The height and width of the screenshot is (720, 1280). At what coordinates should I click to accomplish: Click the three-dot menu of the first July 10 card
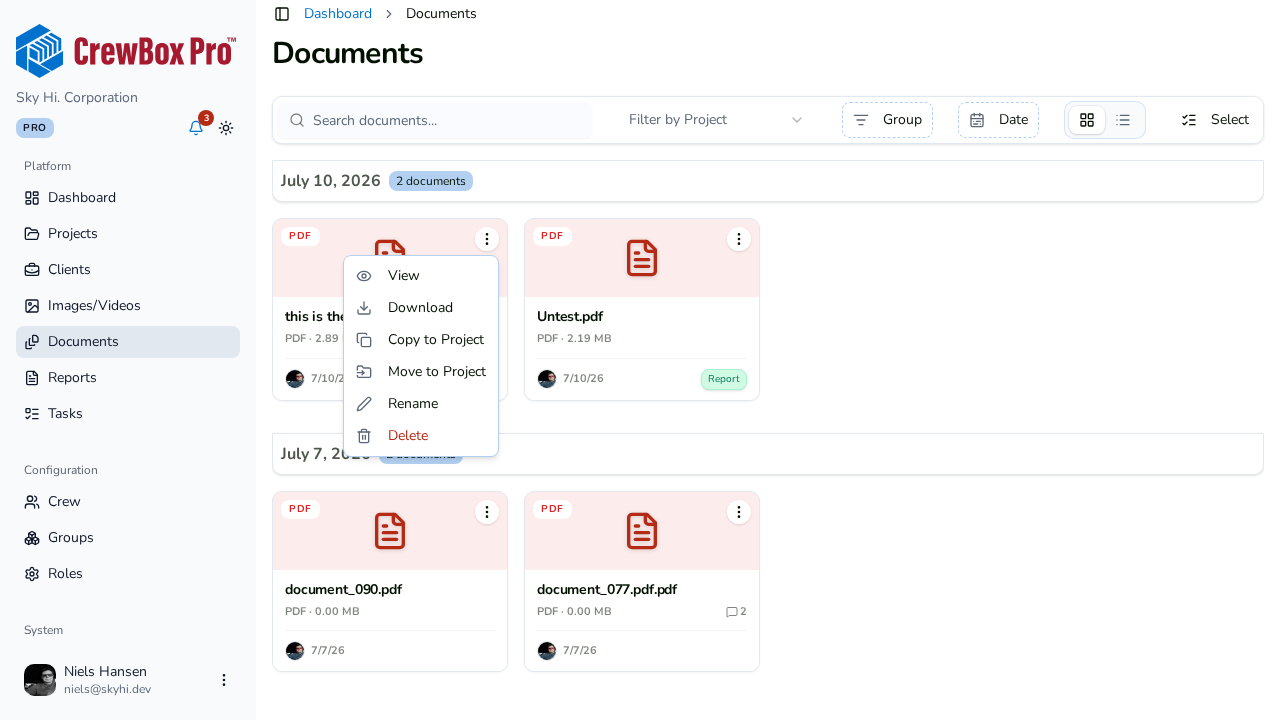point(487,239)
